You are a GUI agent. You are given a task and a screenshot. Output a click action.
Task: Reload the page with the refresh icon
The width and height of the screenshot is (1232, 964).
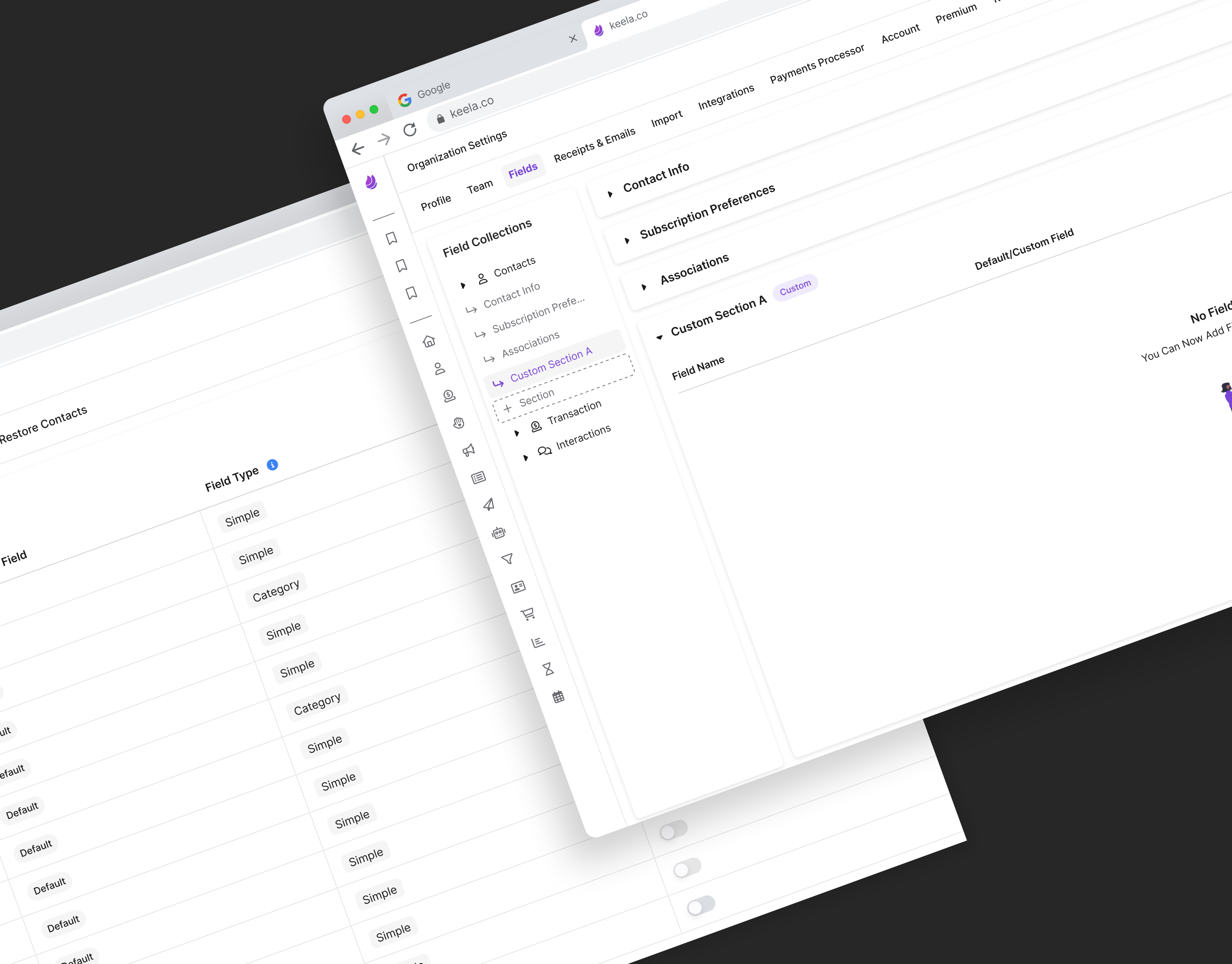pyautogui.click(x=410, y=130)
